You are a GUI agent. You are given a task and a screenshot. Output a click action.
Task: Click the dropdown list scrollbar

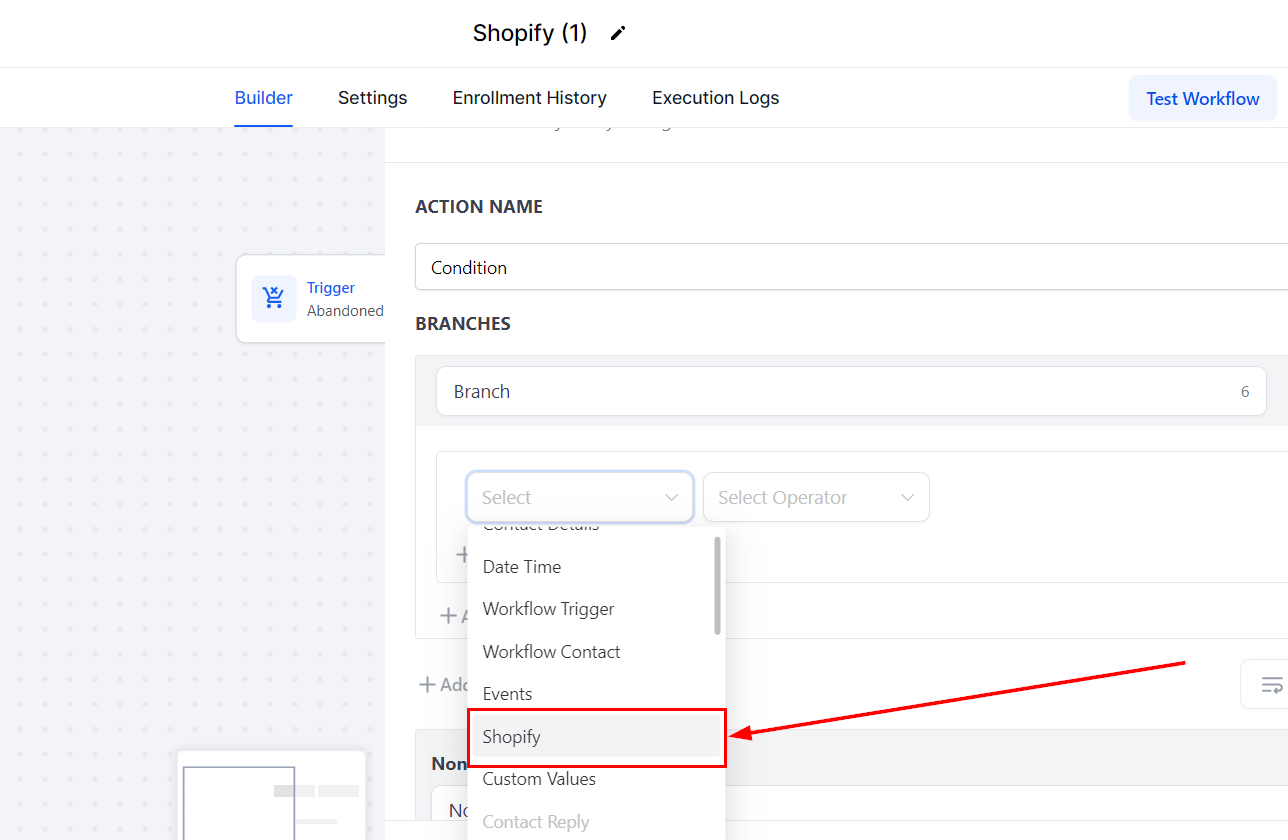pos(717,585)
